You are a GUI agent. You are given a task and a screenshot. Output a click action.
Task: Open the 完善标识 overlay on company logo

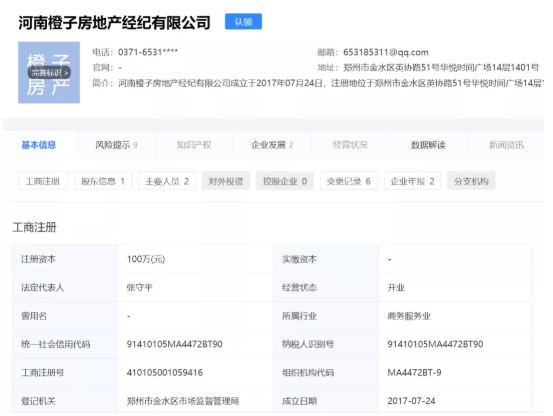click(49, 73)
